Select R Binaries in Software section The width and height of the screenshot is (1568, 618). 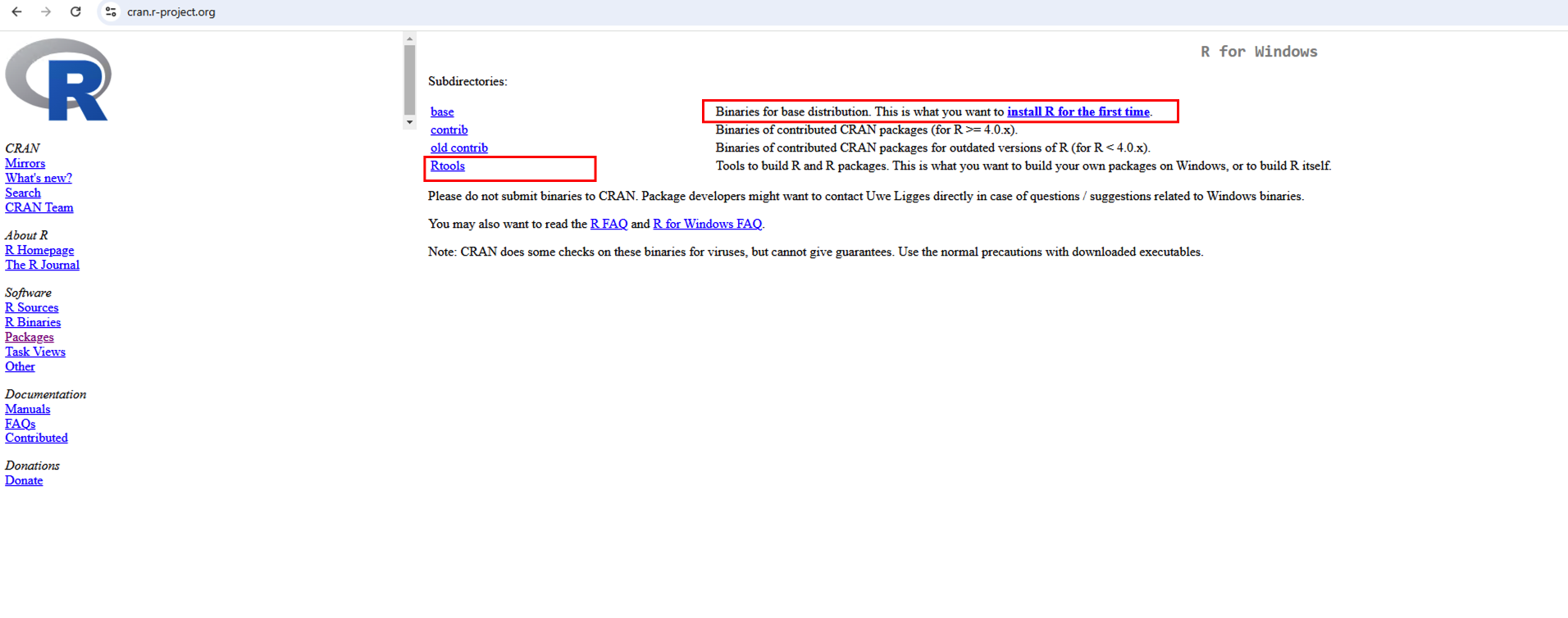33,323
